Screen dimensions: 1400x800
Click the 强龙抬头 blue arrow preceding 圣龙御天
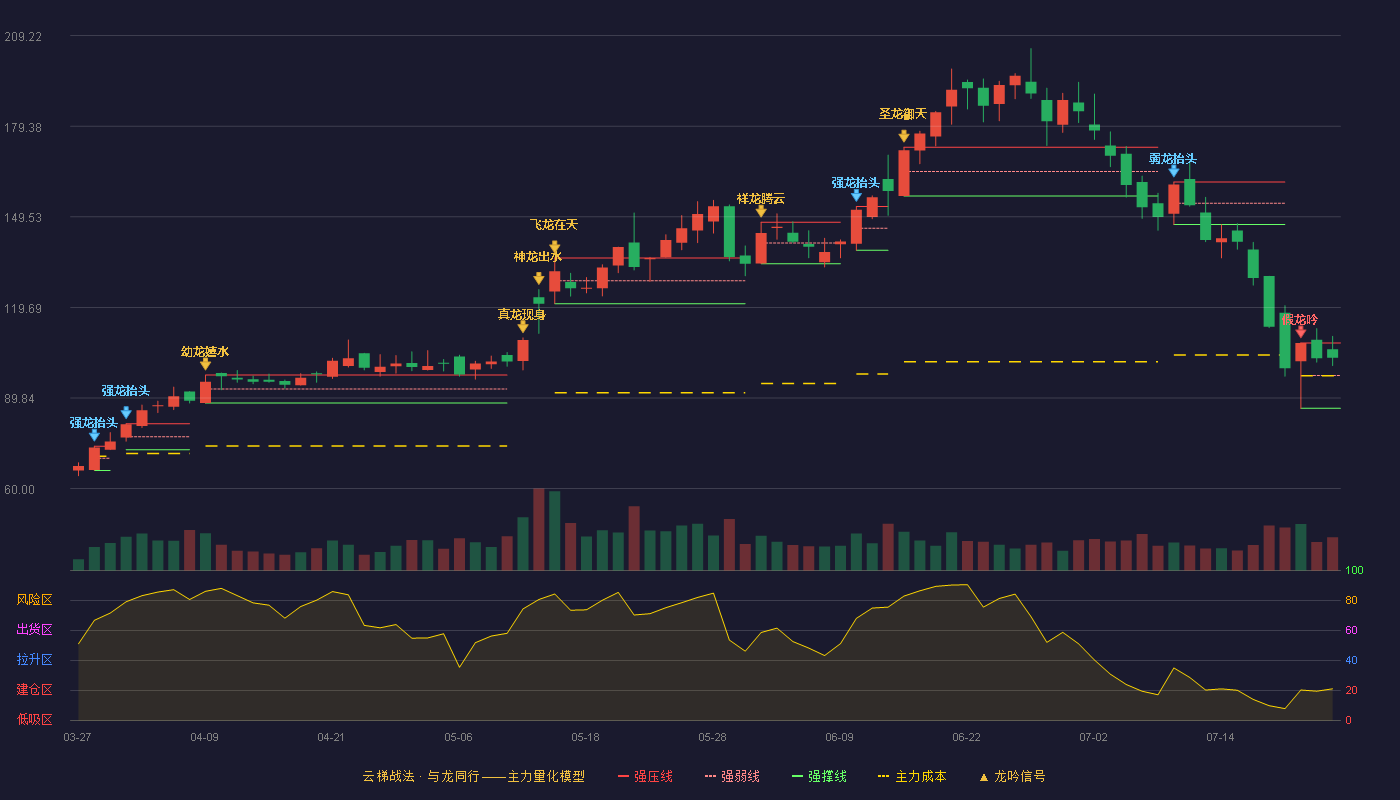[x=857, y=195]
